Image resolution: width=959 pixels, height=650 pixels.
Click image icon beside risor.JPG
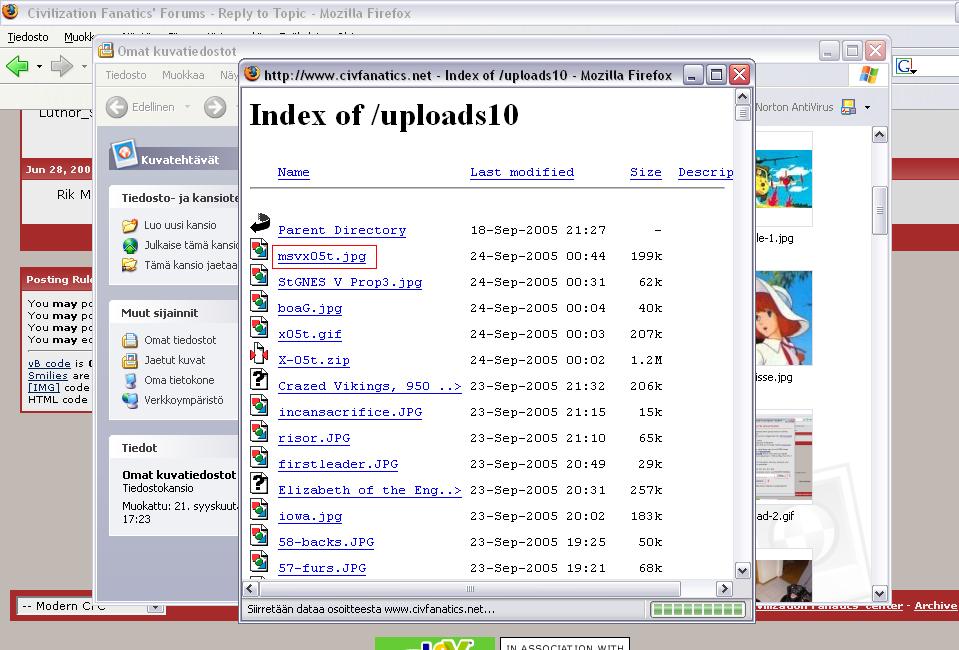(x=259, y=431)
